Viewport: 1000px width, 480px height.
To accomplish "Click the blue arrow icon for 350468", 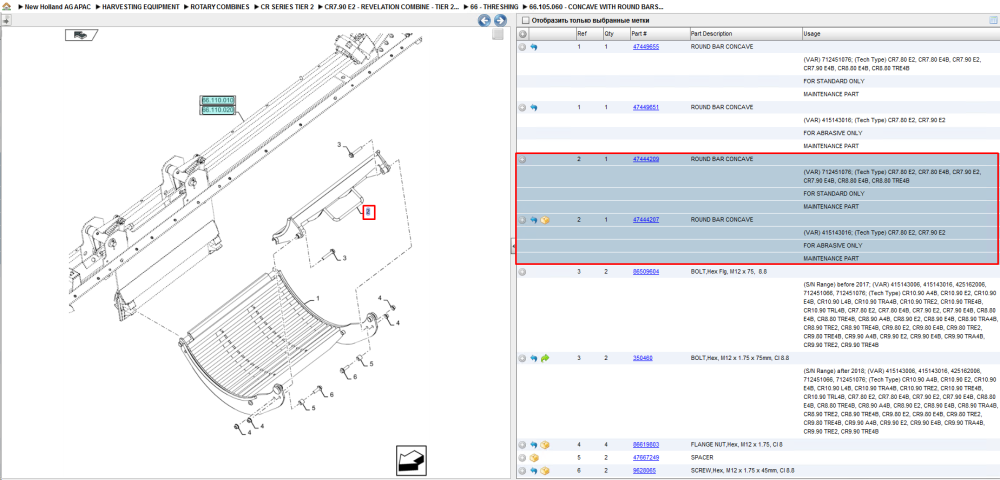I will (534, 358).
